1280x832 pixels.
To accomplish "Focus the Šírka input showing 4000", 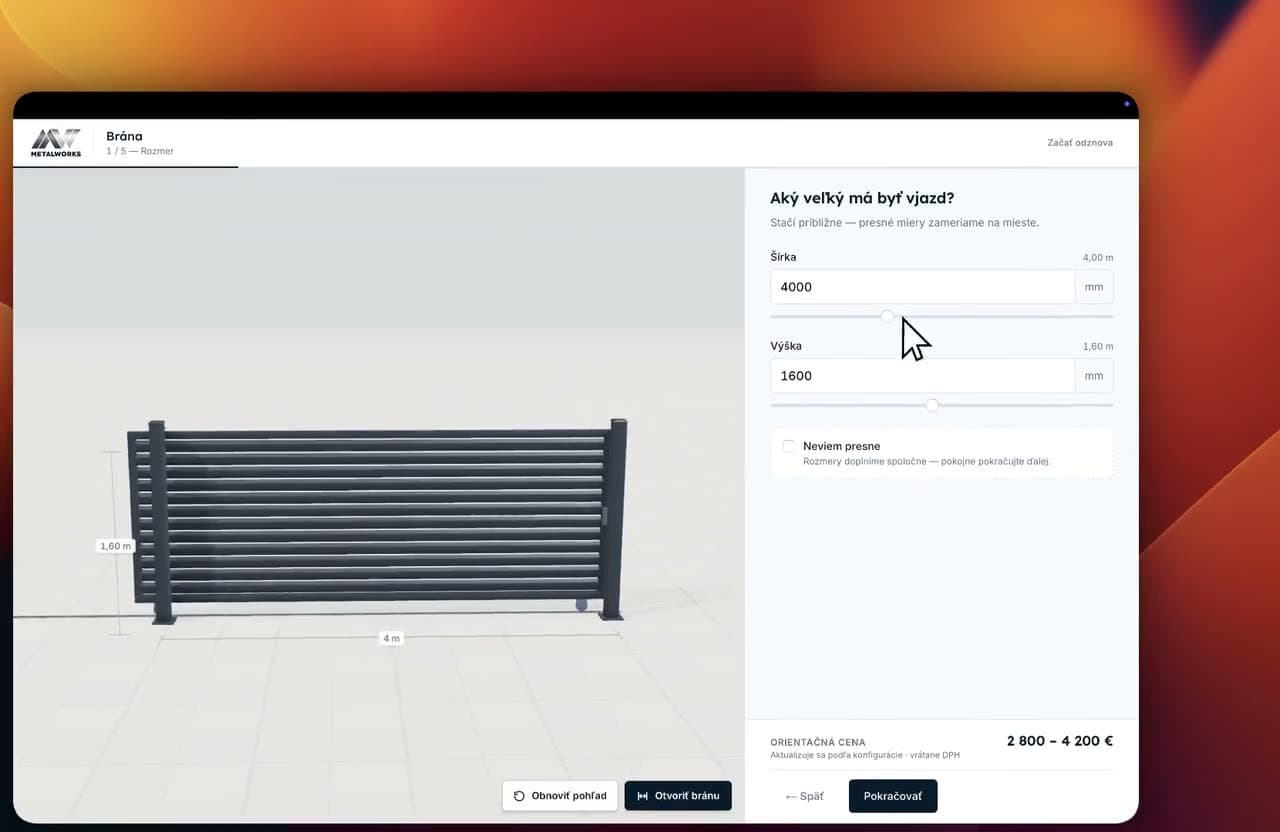I will (x=922, y=287).
